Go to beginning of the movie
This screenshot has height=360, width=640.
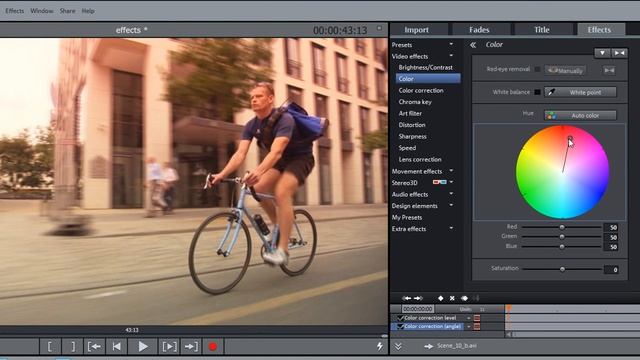point(117,347)
